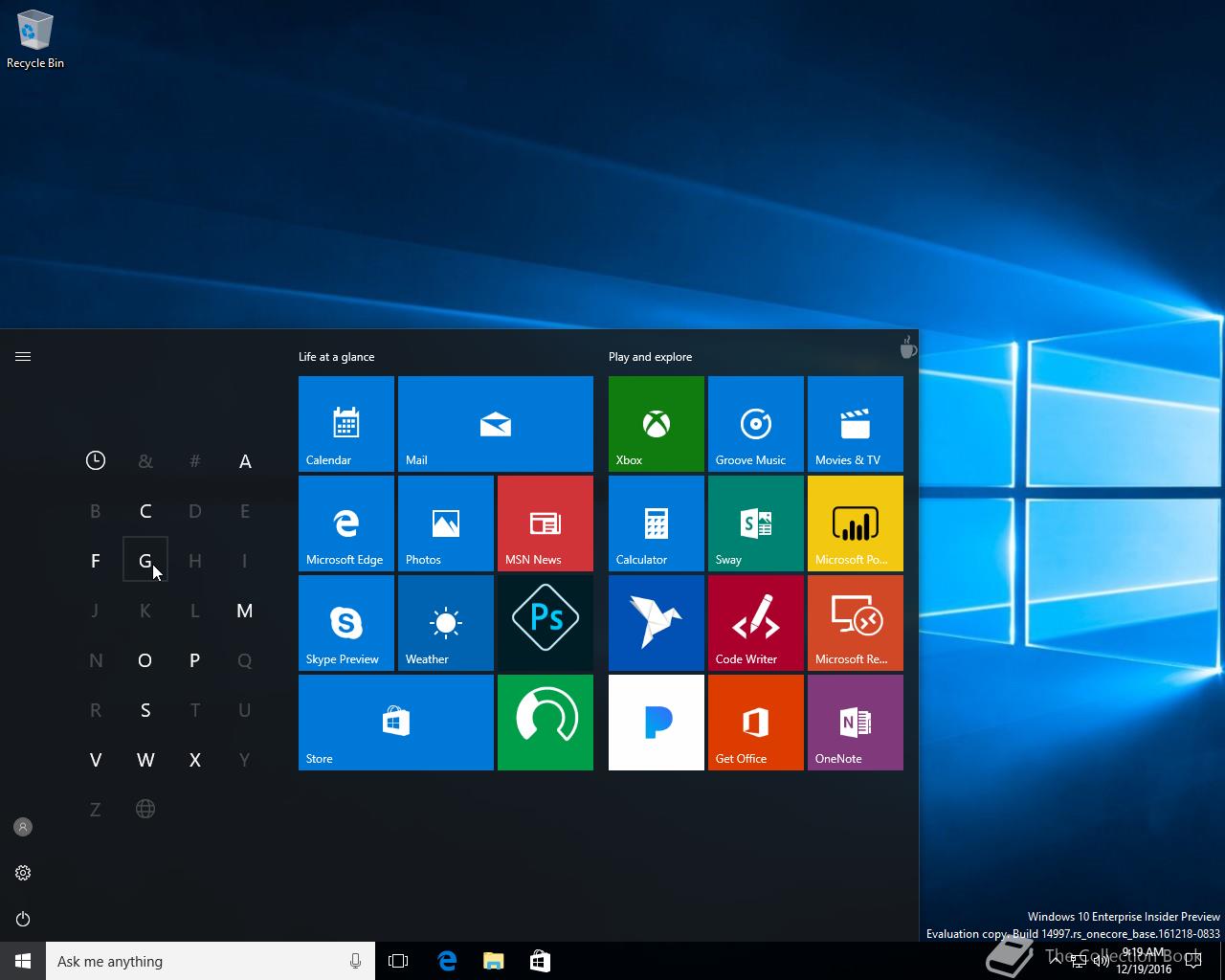Click the volume icon in system tray

pyautogui.click(x=1102, y=961)
